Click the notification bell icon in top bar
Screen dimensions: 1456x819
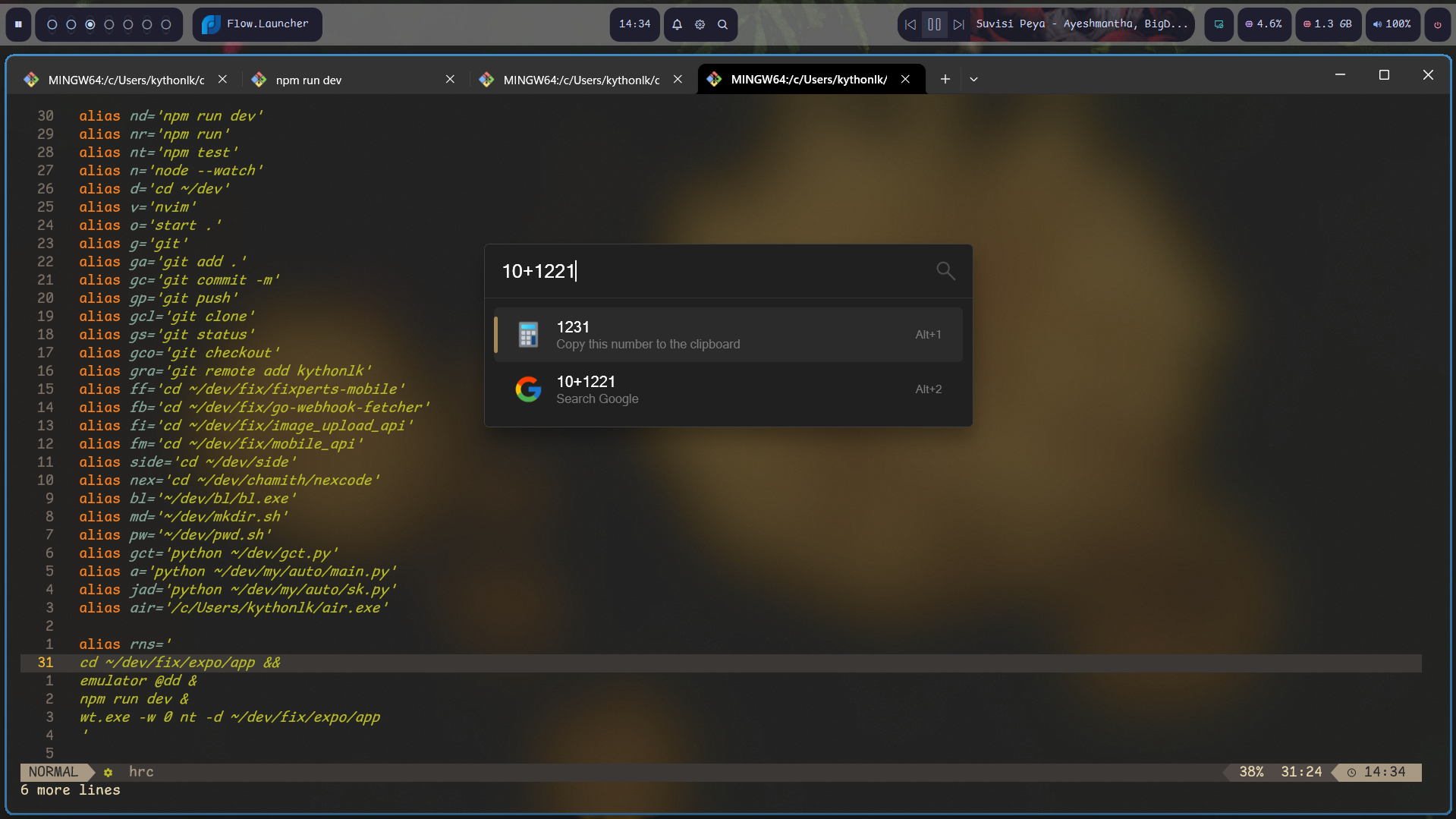click(x=677, y=24)
